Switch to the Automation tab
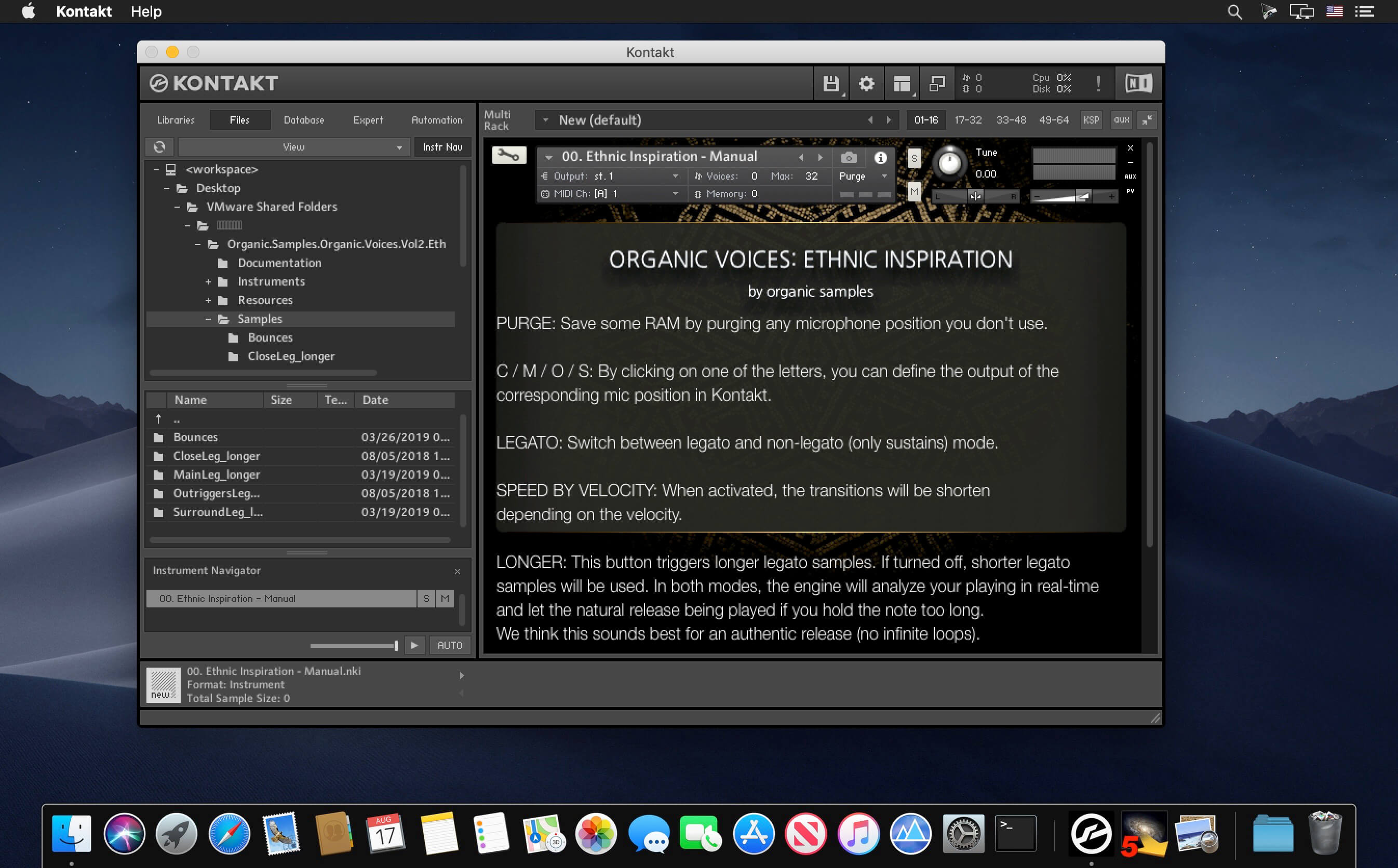This screenshot has height=868, width=1398. tap(437, 120)
